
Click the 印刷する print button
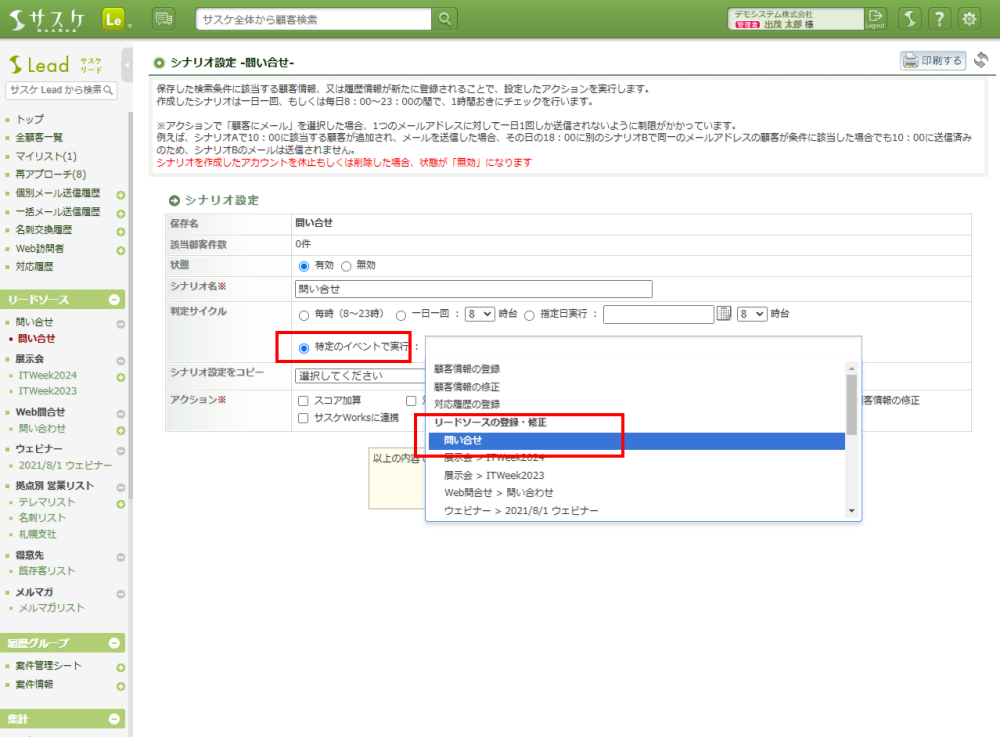pos(932,61)
